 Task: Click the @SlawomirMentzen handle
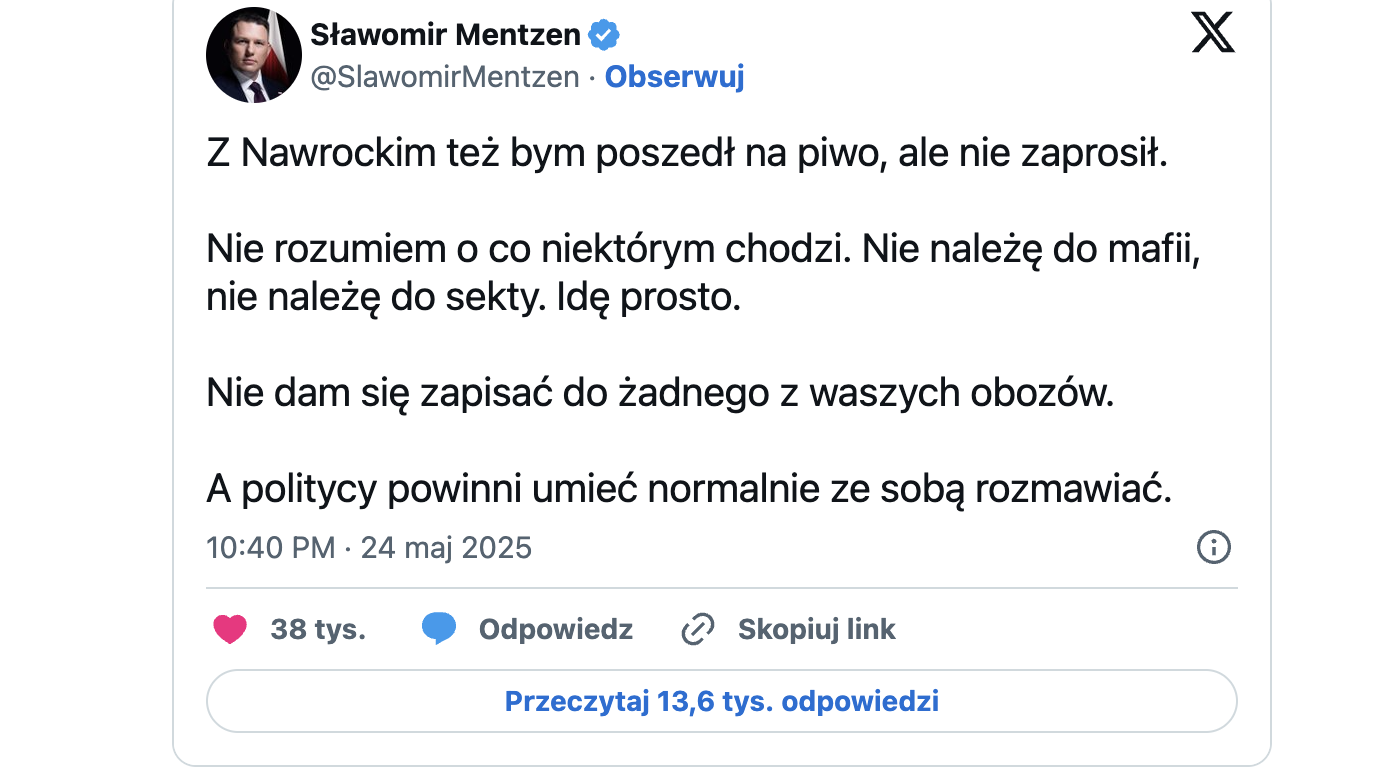coord(445,77)
